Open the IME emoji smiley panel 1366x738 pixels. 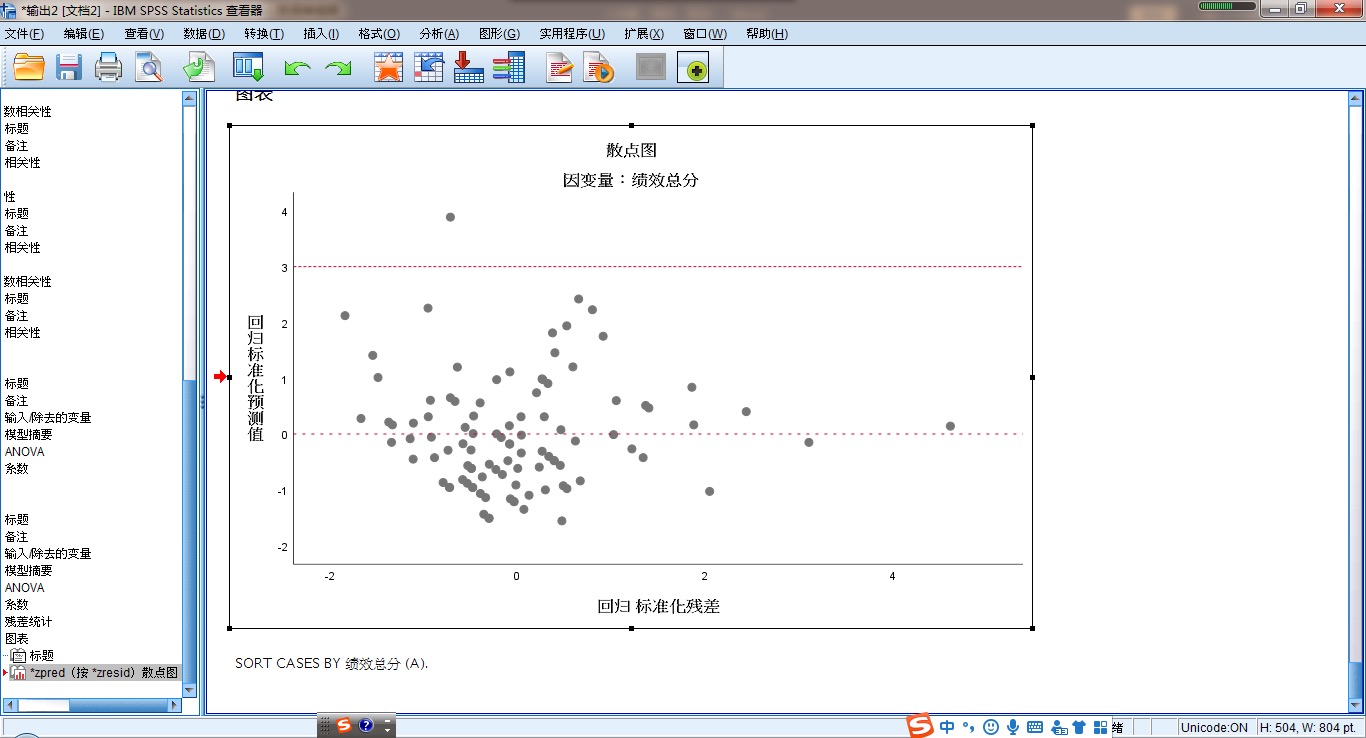[991, 727]
